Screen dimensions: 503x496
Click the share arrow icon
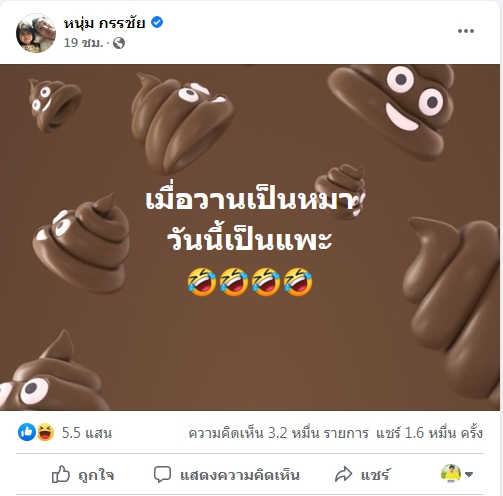[343, 474]
